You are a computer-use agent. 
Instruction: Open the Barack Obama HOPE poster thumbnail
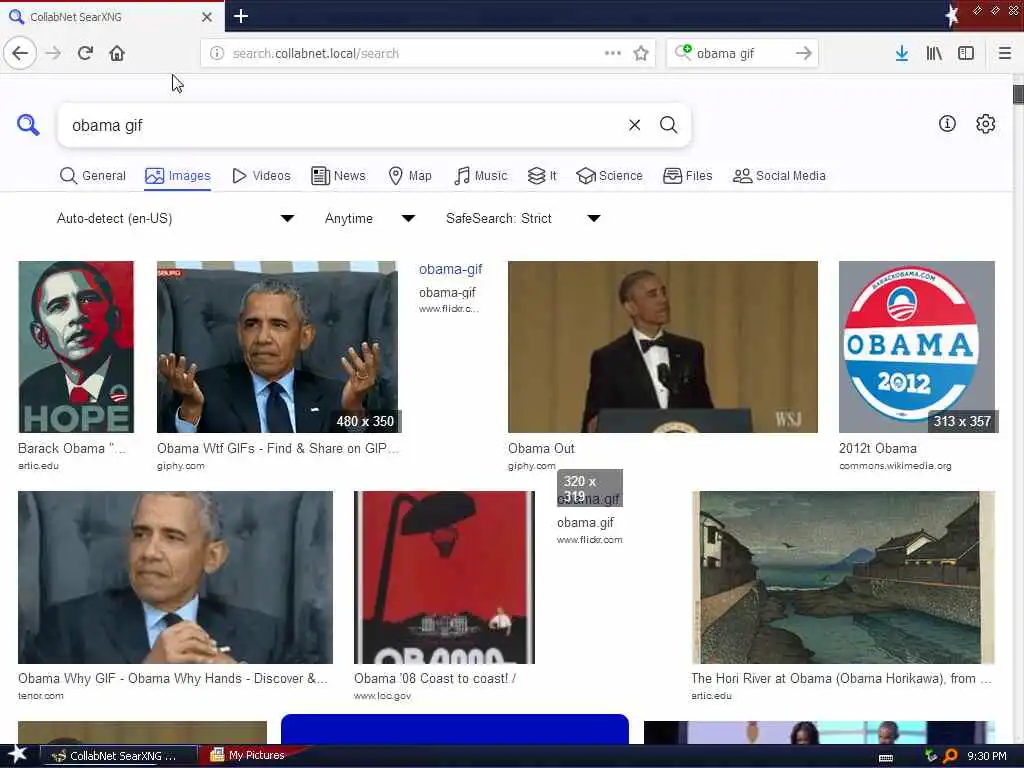point(76,347)
